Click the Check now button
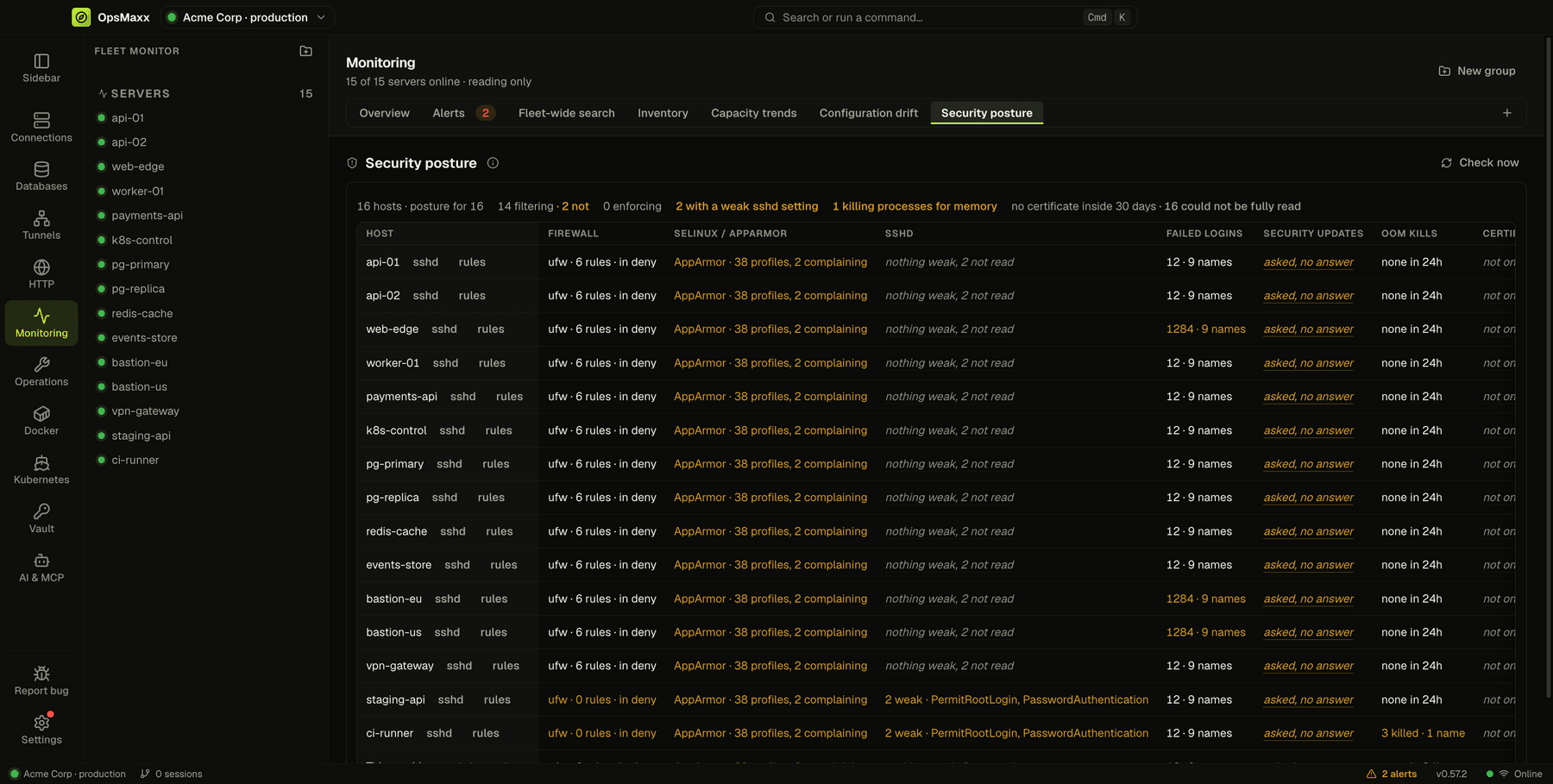This screenshot has height=784, width=1553. point(1480,163)
